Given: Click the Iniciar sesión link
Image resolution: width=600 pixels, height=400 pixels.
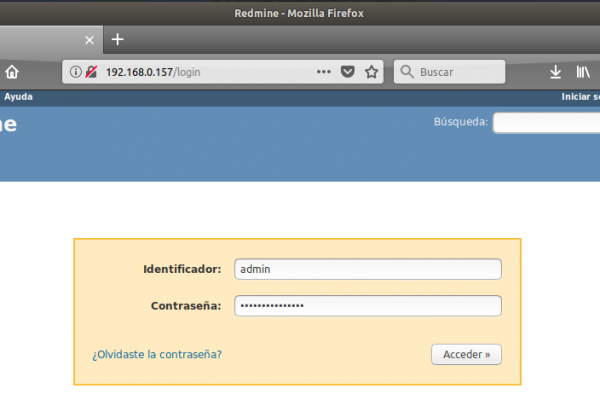Looking at the screenshot, I should coord(580,97).
